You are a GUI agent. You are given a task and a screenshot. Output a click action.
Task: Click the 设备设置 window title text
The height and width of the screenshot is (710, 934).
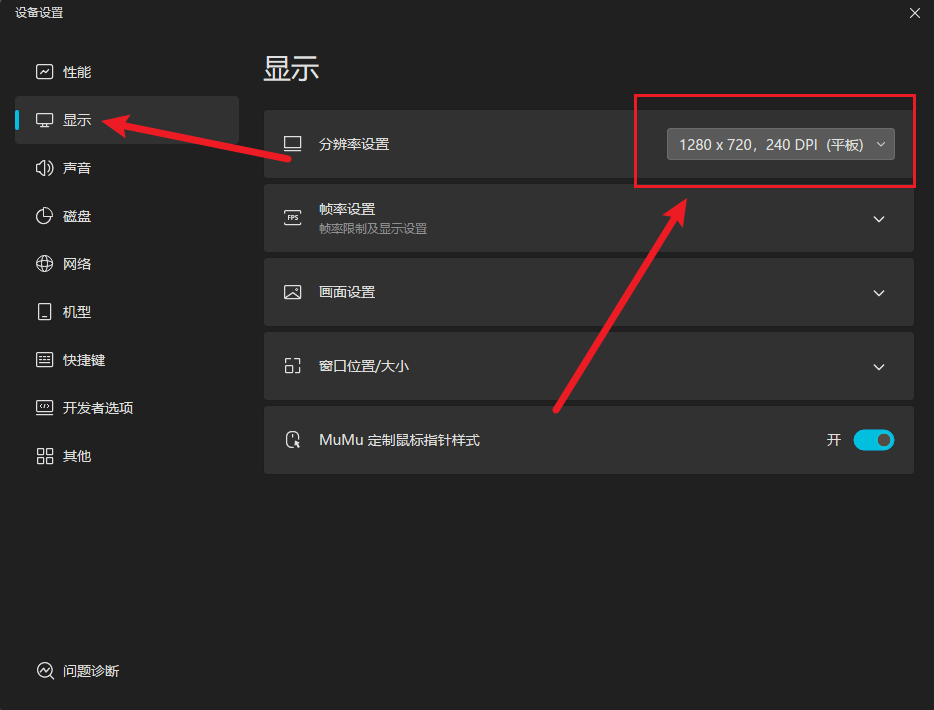39,13
